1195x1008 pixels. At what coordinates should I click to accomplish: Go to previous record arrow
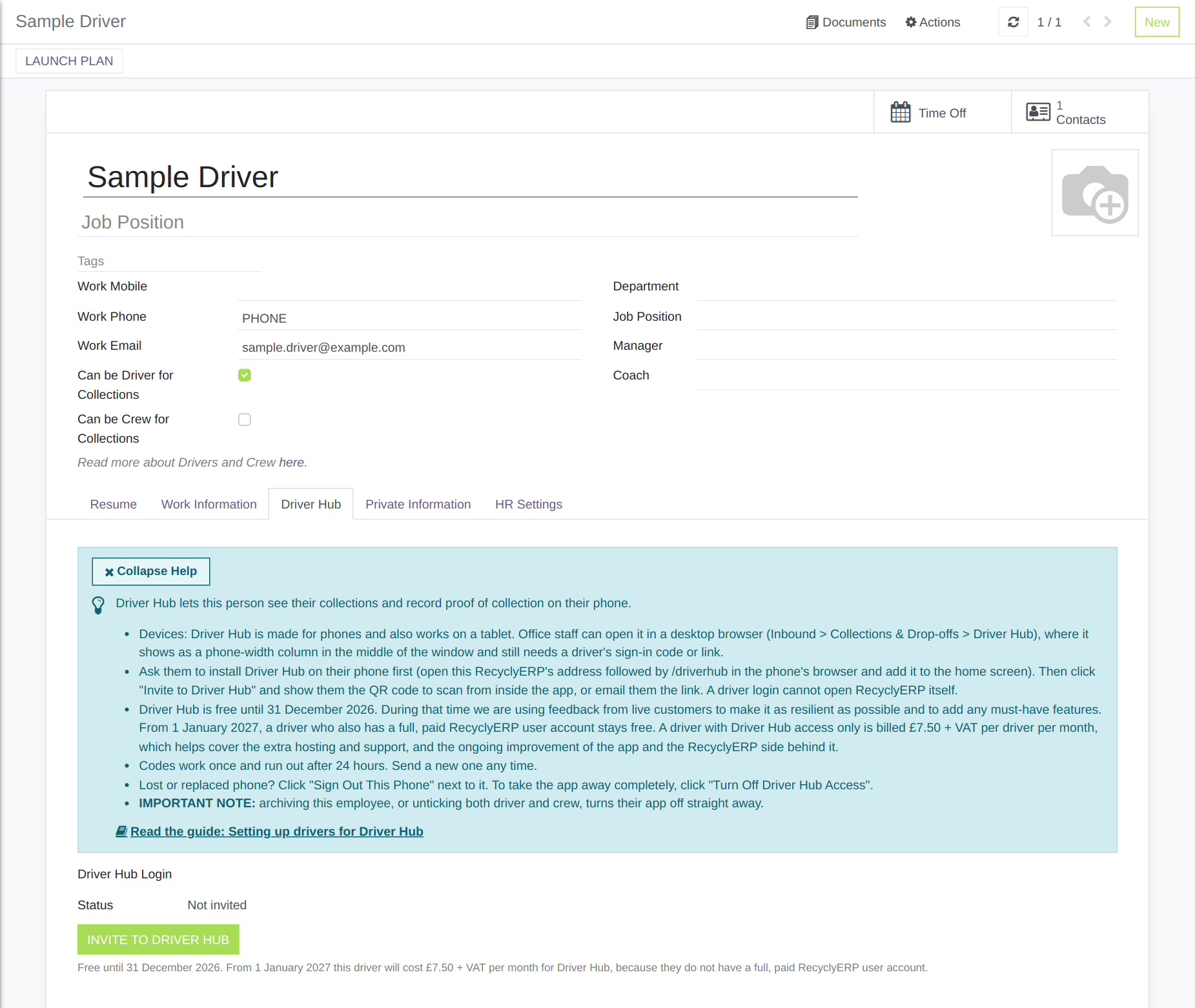point(1087,22)
